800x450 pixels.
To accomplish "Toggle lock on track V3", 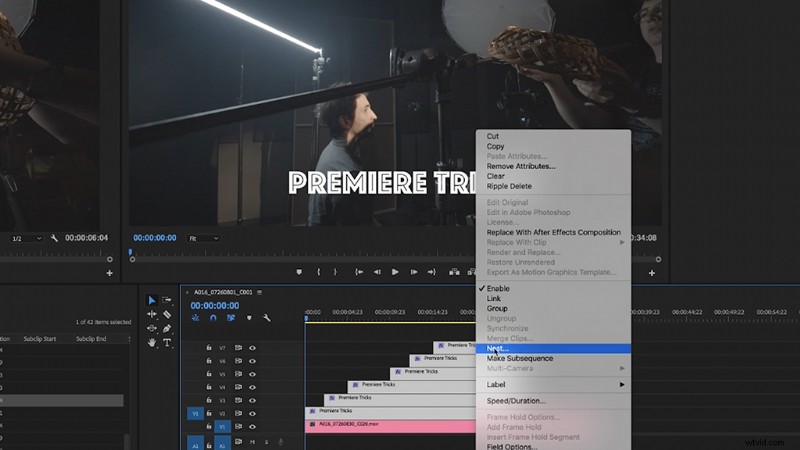I will coord(209,400).
